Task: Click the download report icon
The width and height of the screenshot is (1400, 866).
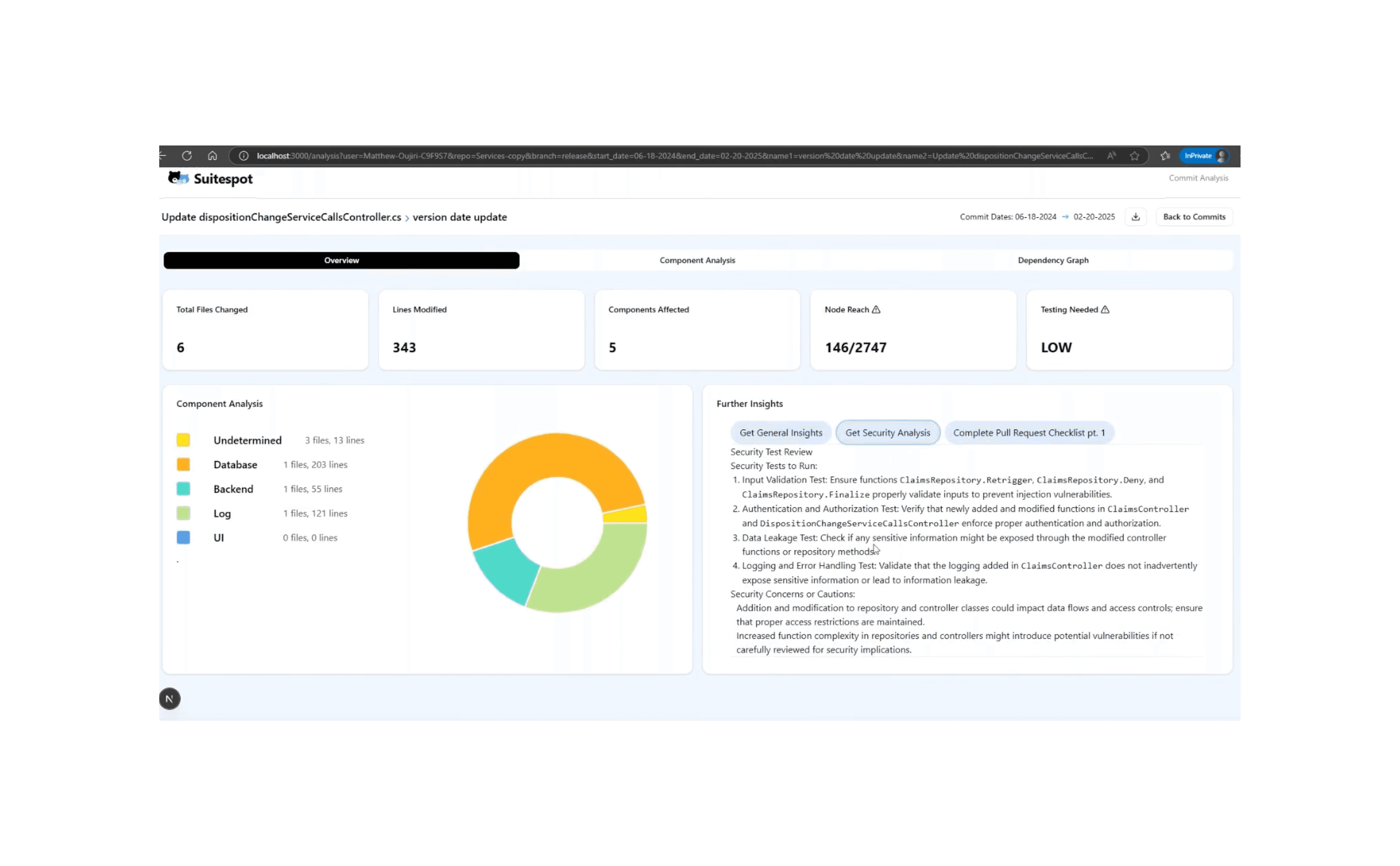Action: [1135, 217]
